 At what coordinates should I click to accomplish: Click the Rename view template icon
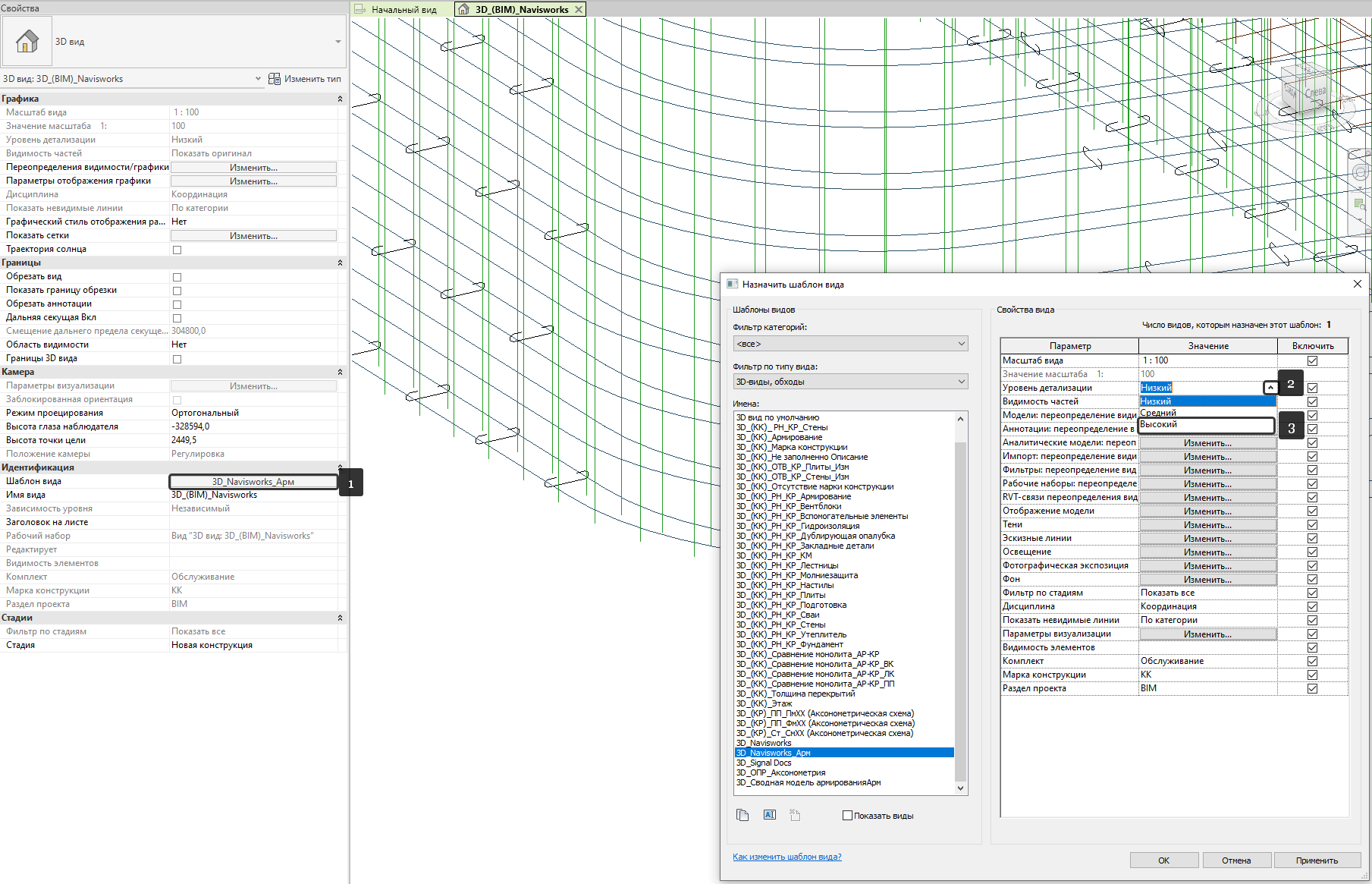(x=770, y=815)
